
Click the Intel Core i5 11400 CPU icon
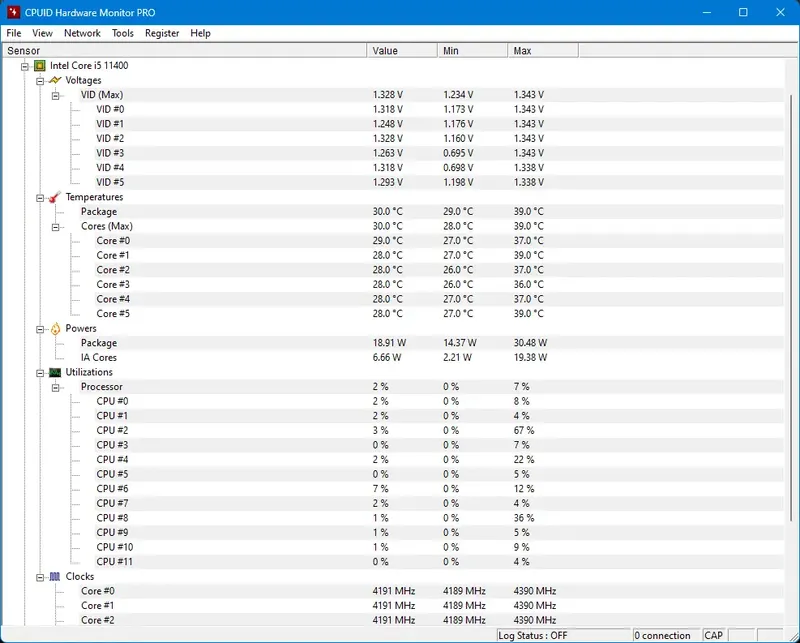tap(39, 66)
